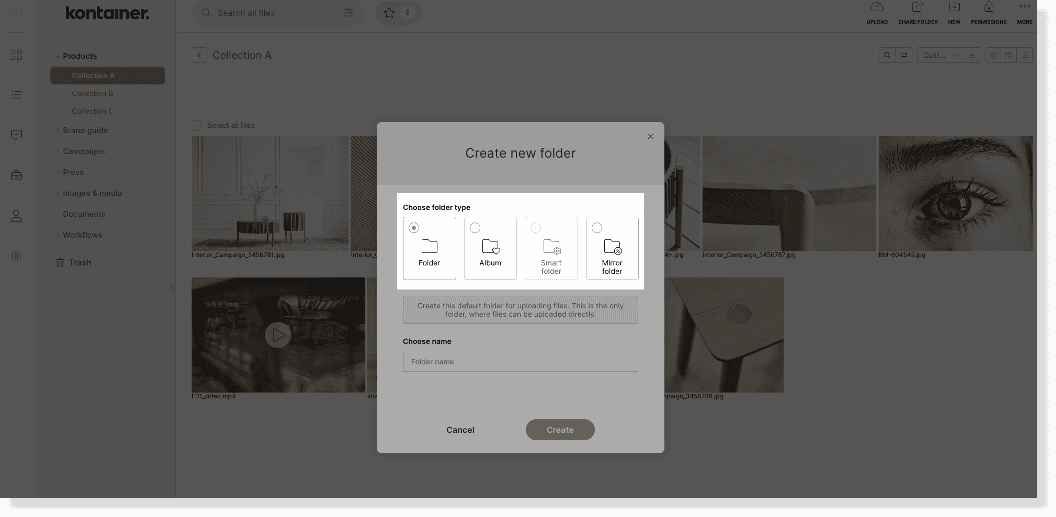This screenshot has width=1056, height=517.
Task: Select Collection B in the tree
Action: point(92,94)
